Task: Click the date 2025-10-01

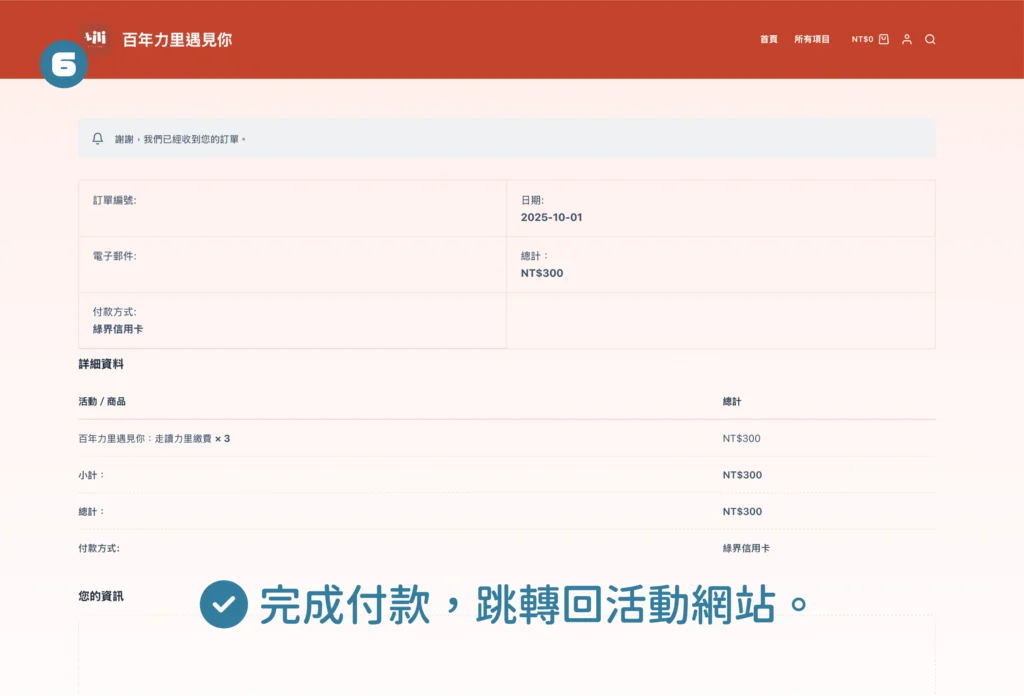Action: [x=551, y=217]
